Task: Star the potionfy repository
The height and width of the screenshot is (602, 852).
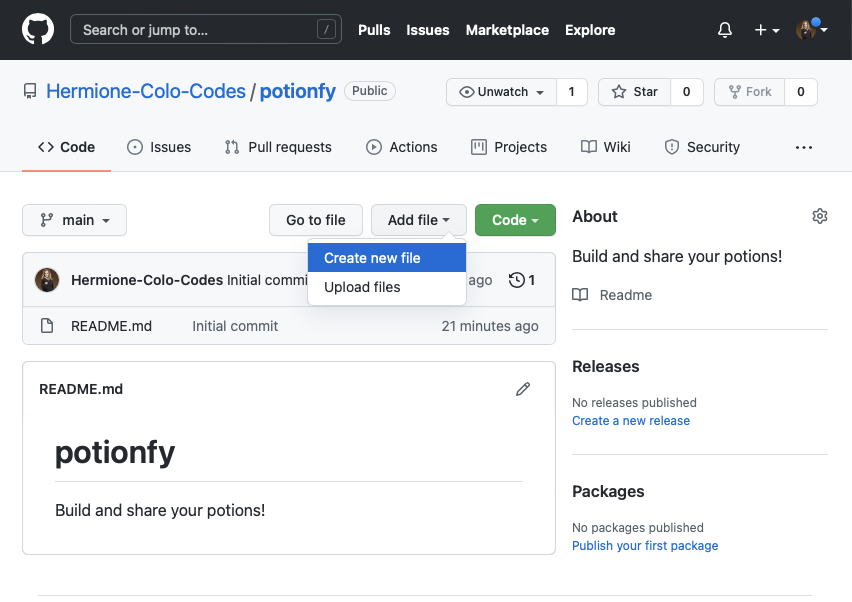Action: [x=635, y=92]
